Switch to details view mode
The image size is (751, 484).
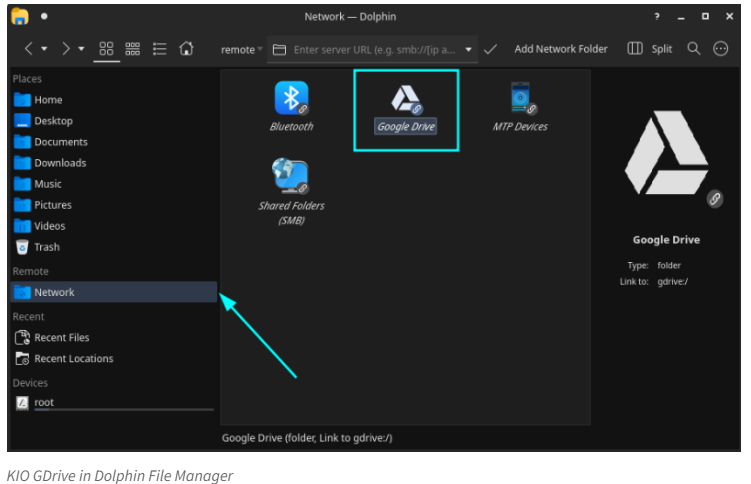(159, 49)
